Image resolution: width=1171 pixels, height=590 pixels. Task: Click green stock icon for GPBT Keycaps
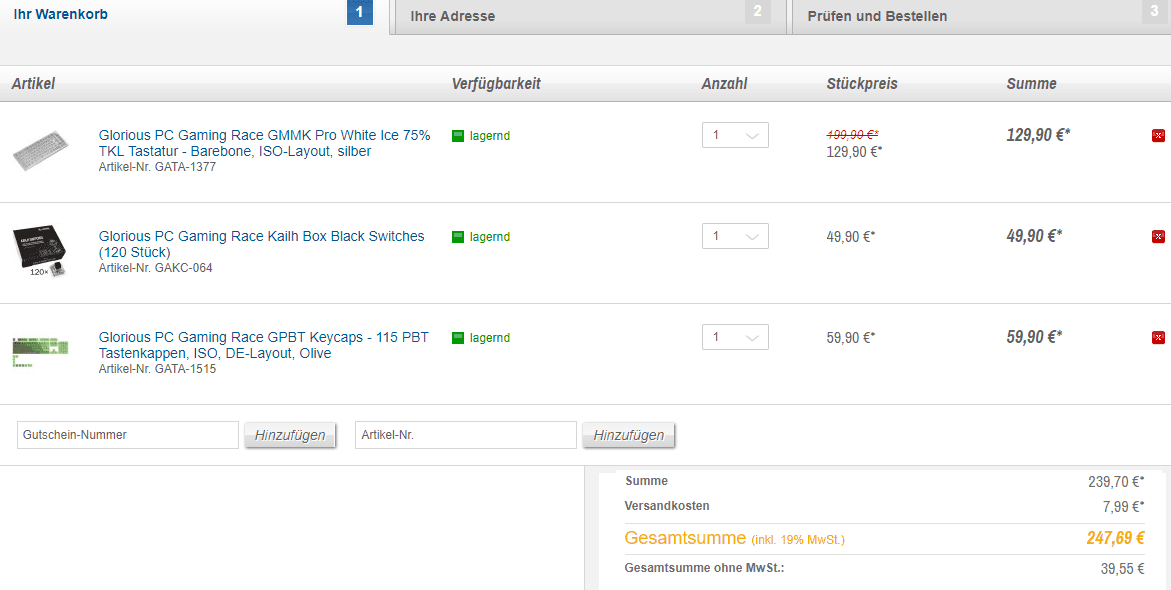click(458, 338)
